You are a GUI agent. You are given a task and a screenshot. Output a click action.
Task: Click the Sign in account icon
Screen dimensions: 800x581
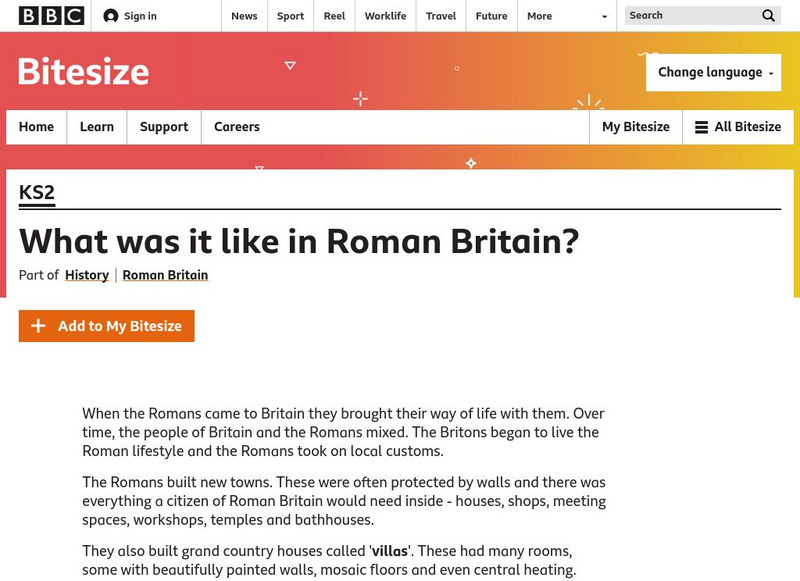(108, 15)
